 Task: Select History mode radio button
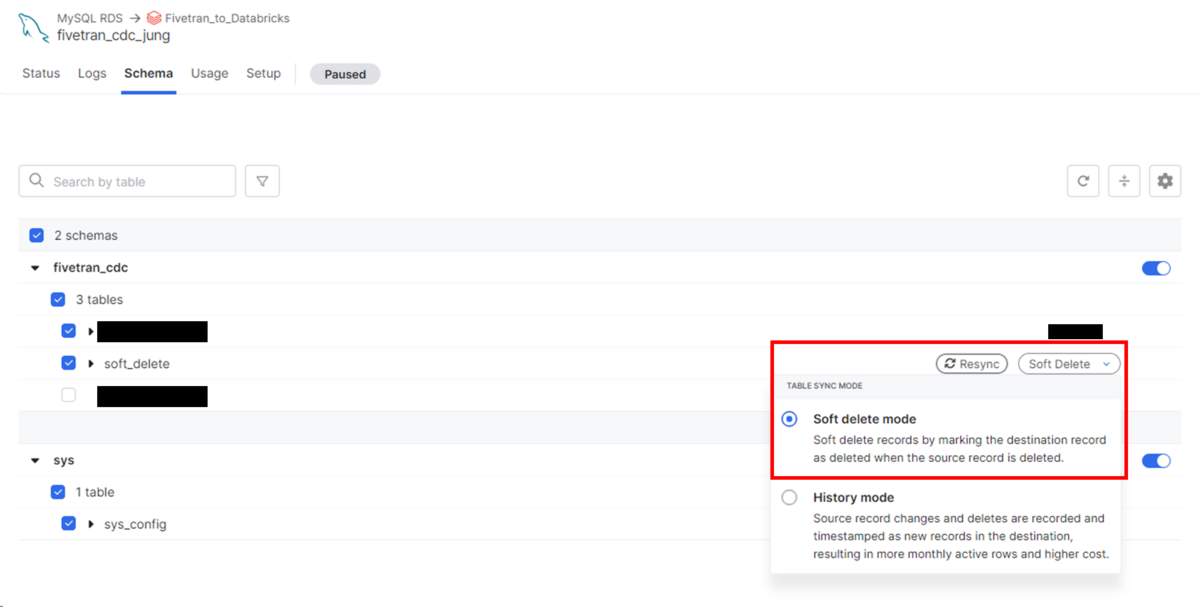[x=790, y=497]
